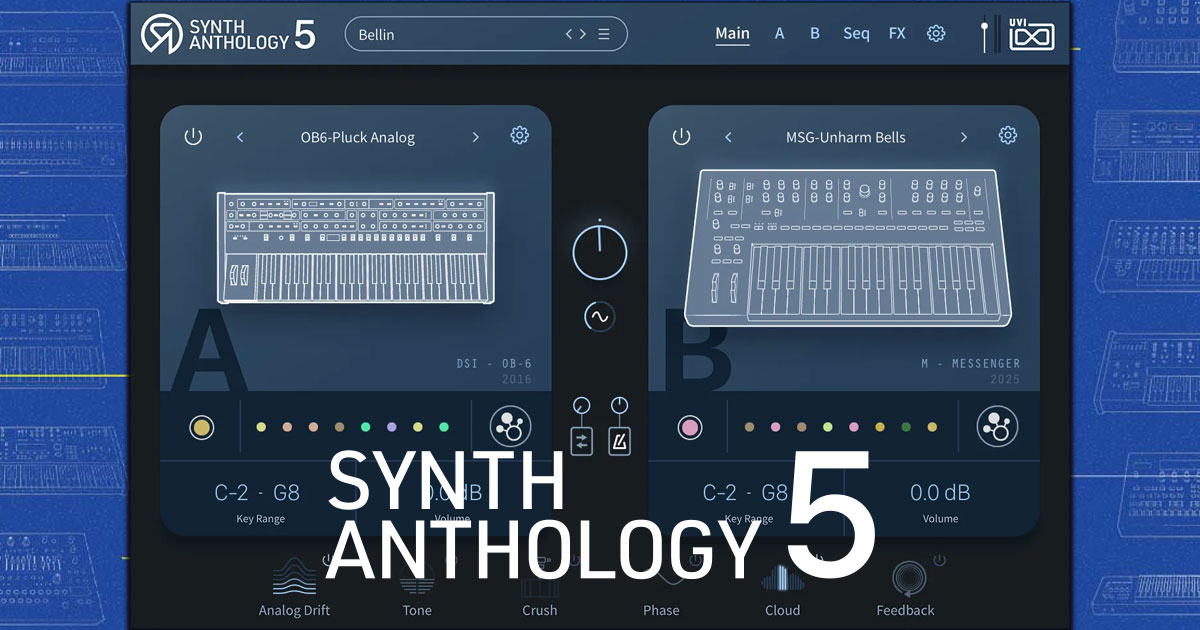Open the OB6-Pluck Analog sound selector

click(358, 137)
